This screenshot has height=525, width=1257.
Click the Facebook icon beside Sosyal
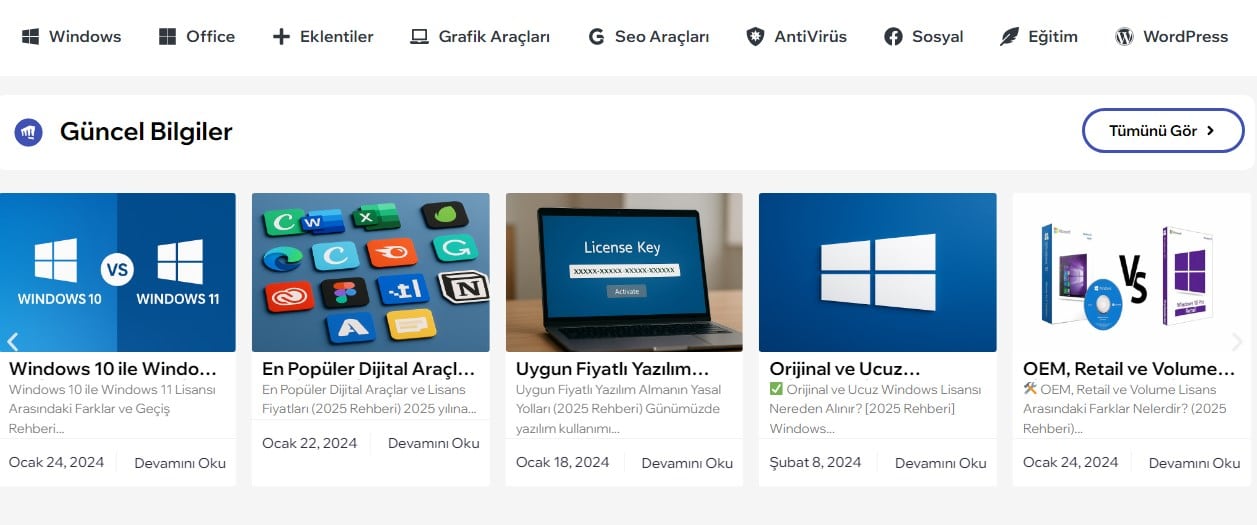(x=893, y=37)
